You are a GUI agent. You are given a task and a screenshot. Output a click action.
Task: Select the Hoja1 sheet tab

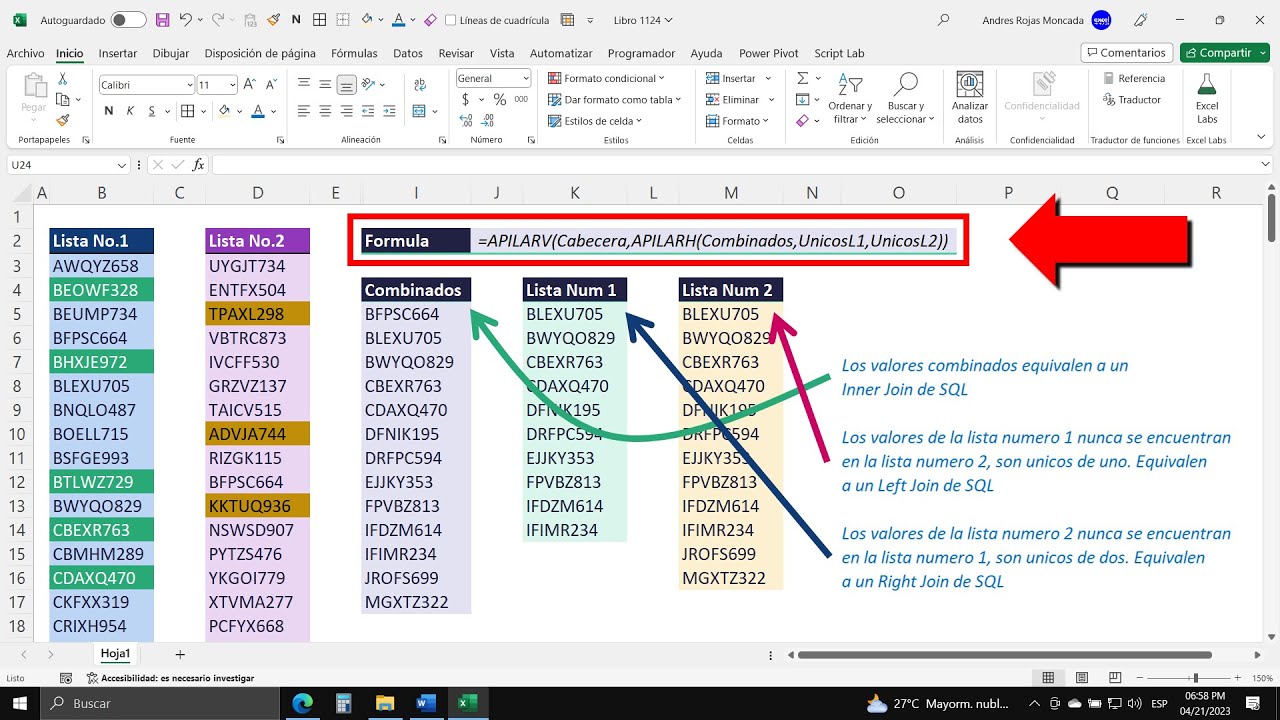click(115, 653)
